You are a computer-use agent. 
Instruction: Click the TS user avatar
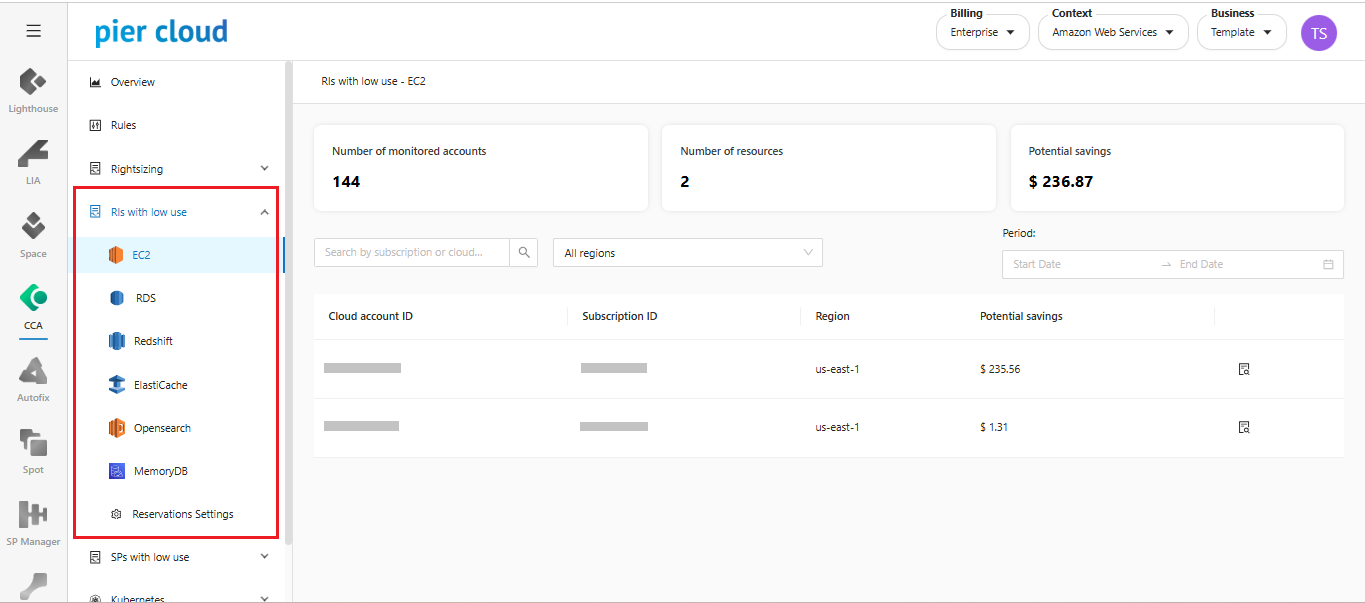coord(1318,33)
